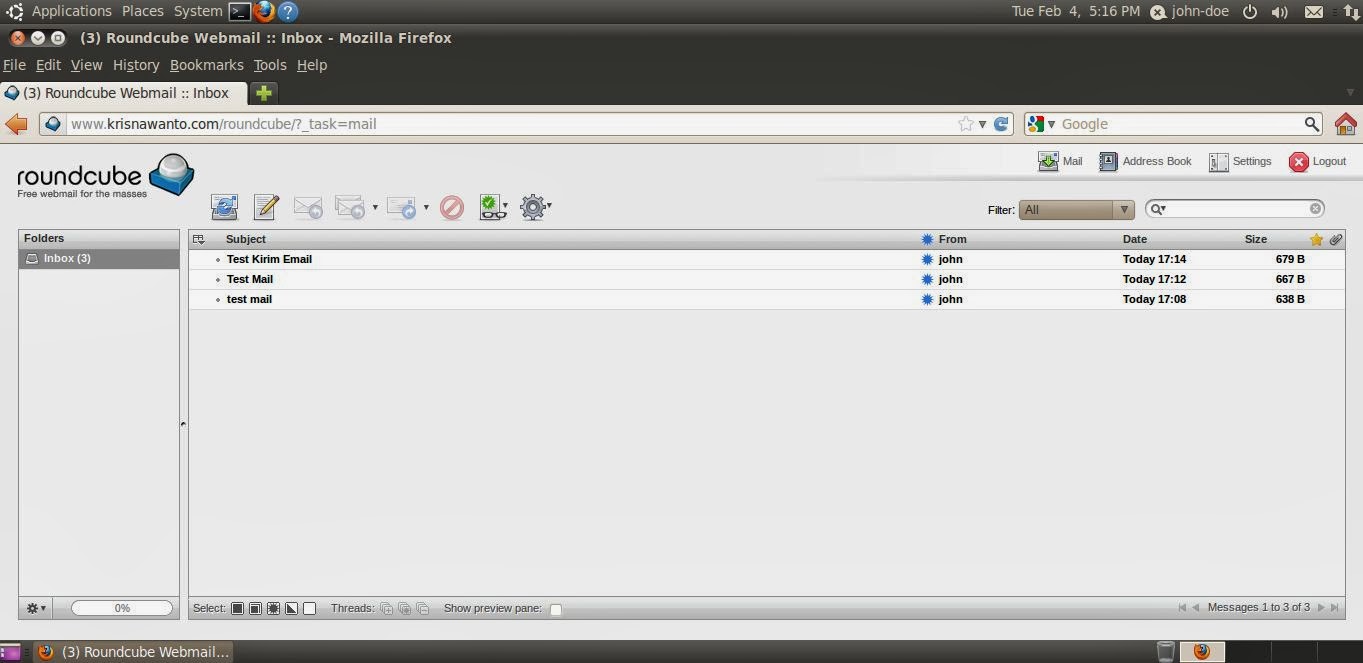Click the folder pane splitter handle
Viewport: 1363px width, 663px height.
tap(183, 424)
